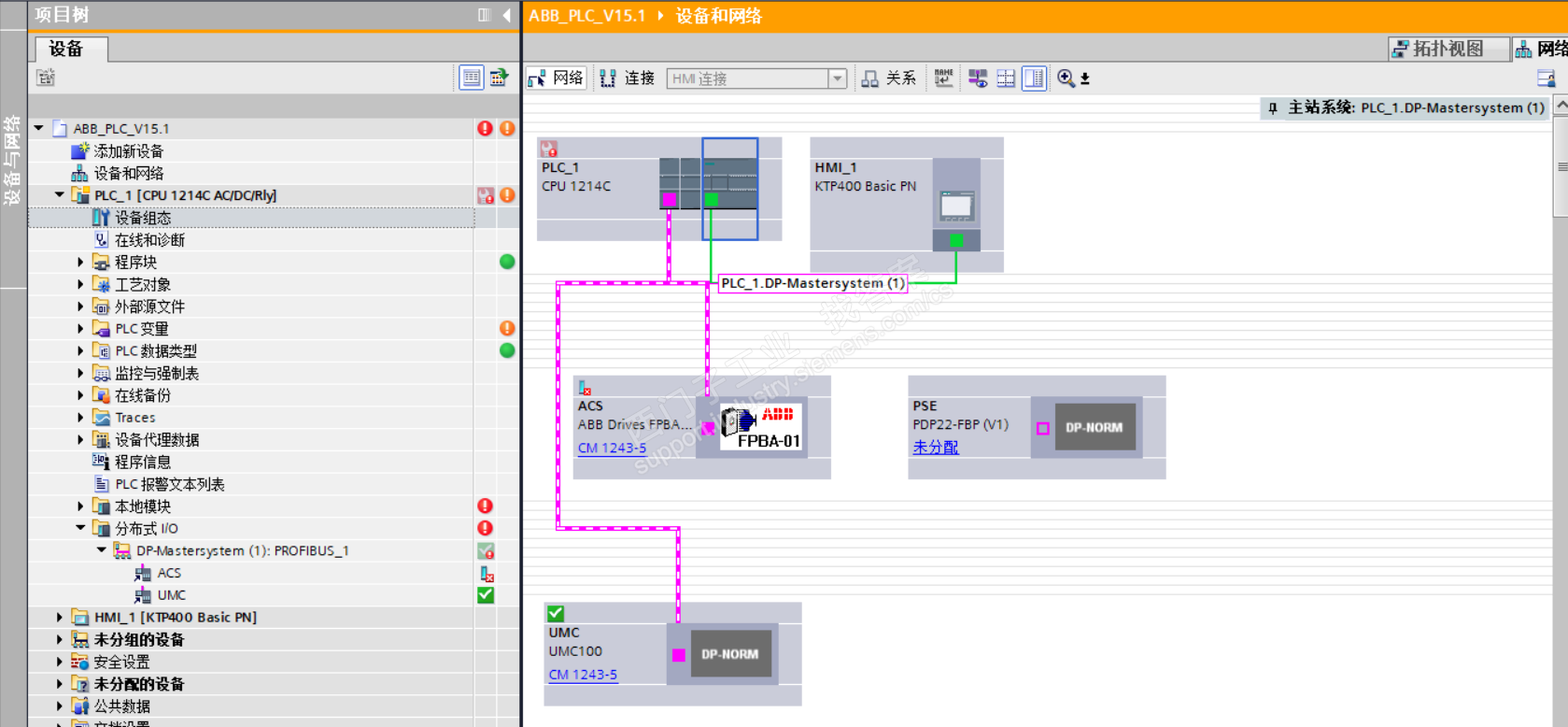Screen dimensions: 1568x727
Task: Expand the 外部源文件 folder
Action: [80, 306]
